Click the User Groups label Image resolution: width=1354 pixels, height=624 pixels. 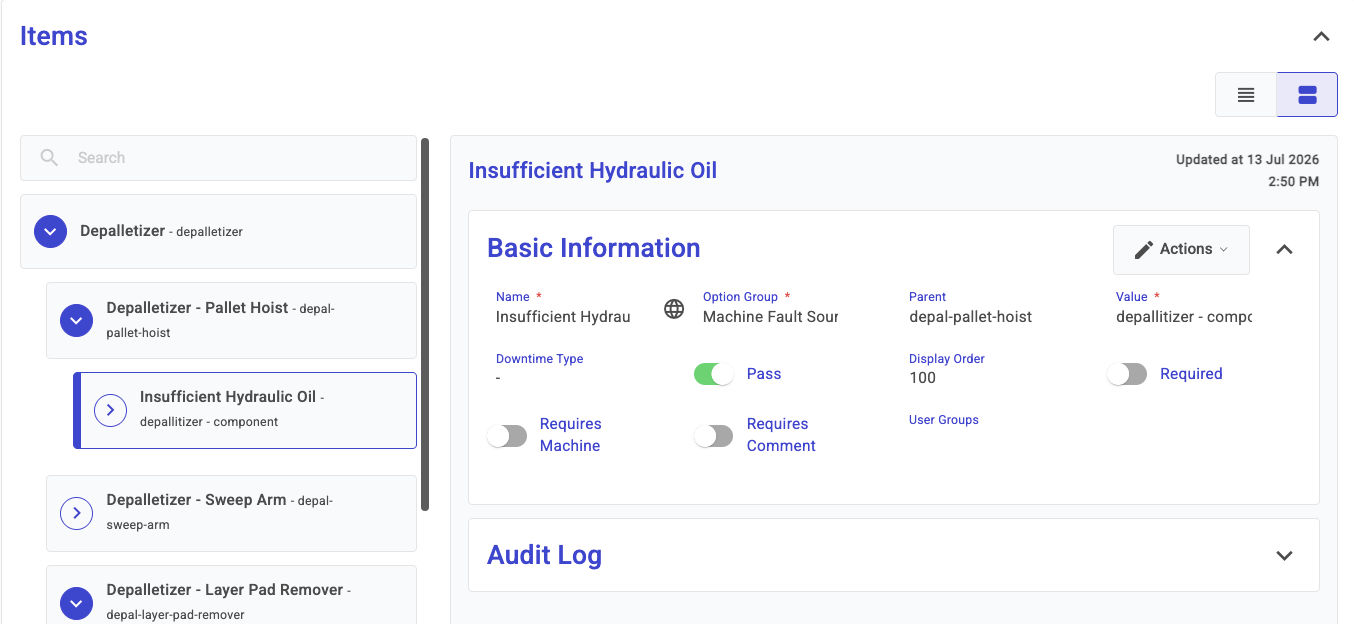(x=944, y=420)
